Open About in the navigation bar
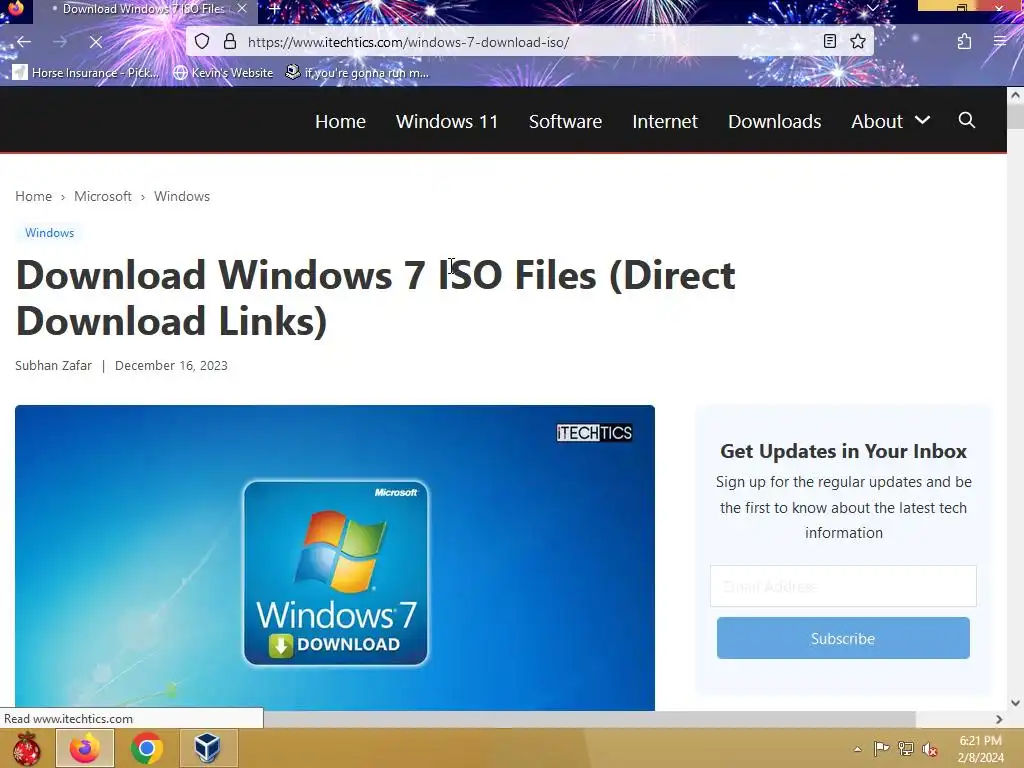This screenshot has width=1024, height=768. [876, 121]
